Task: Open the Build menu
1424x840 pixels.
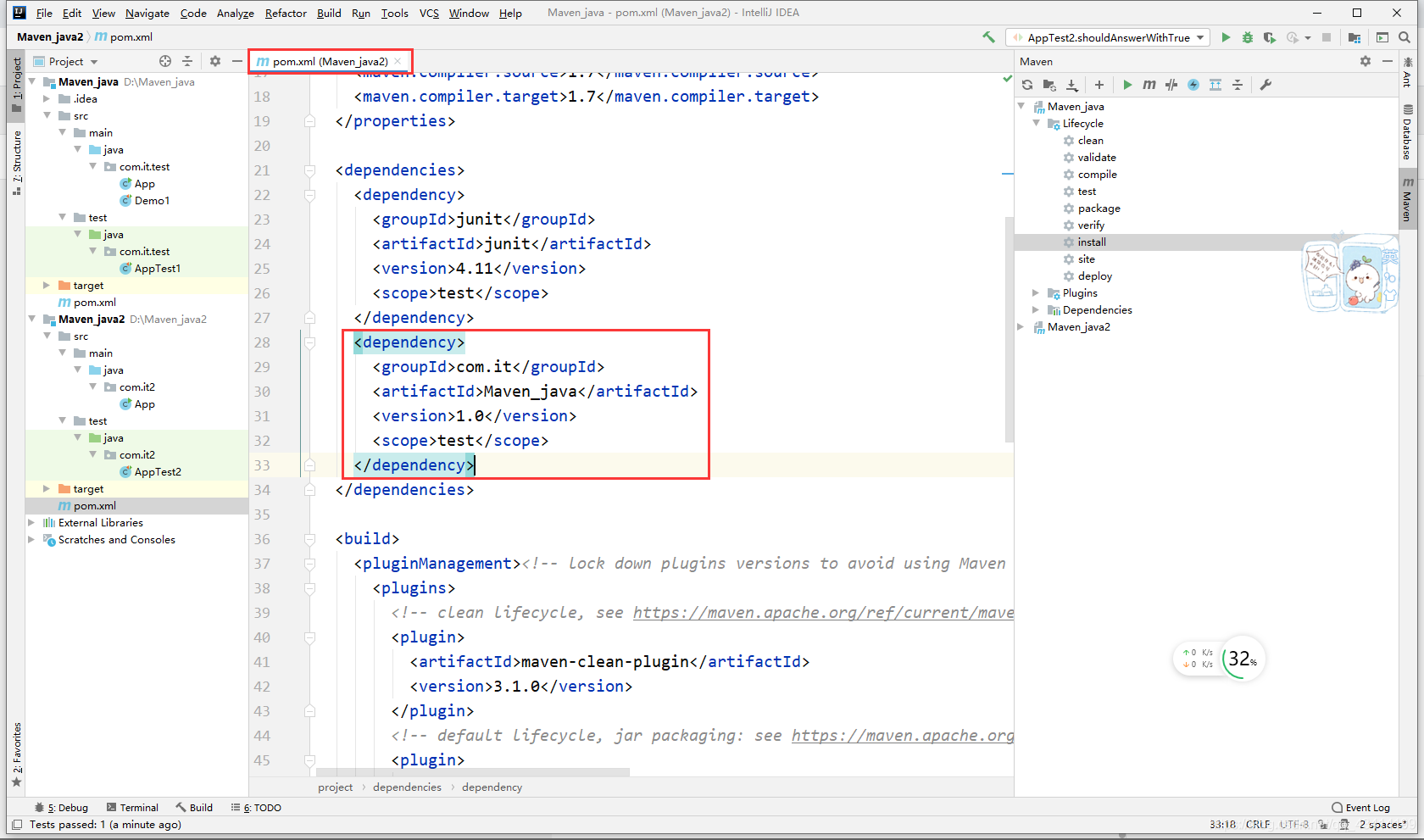Action: point(329,13)
